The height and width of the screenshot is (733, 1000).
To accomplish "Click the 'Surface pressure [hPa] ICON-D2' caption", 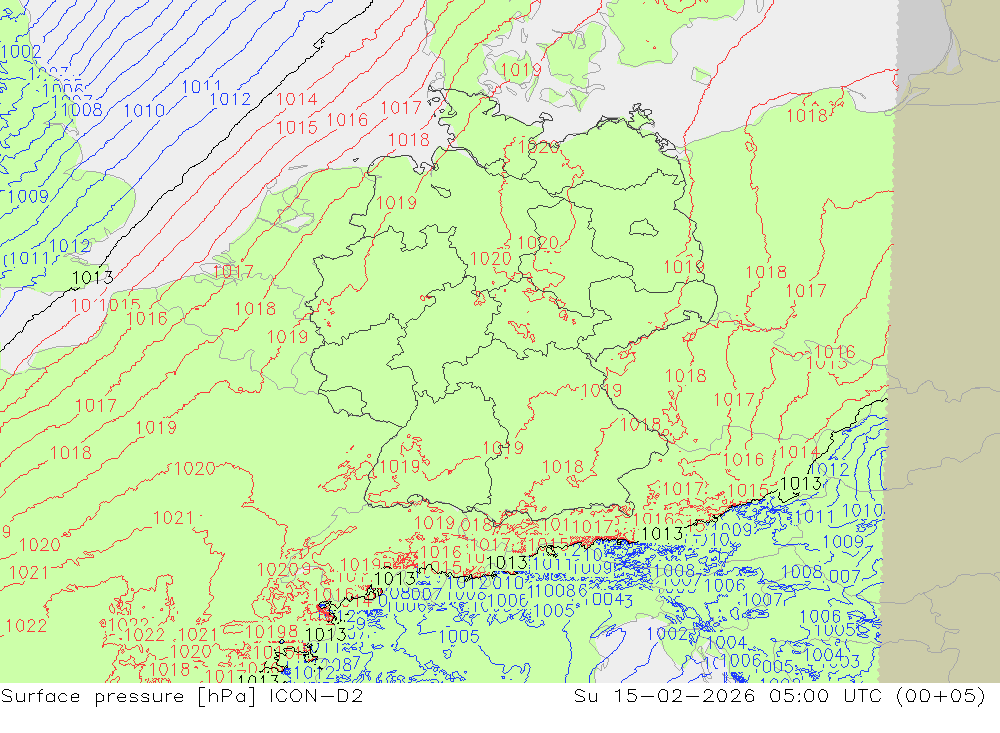I will point(182,695).
